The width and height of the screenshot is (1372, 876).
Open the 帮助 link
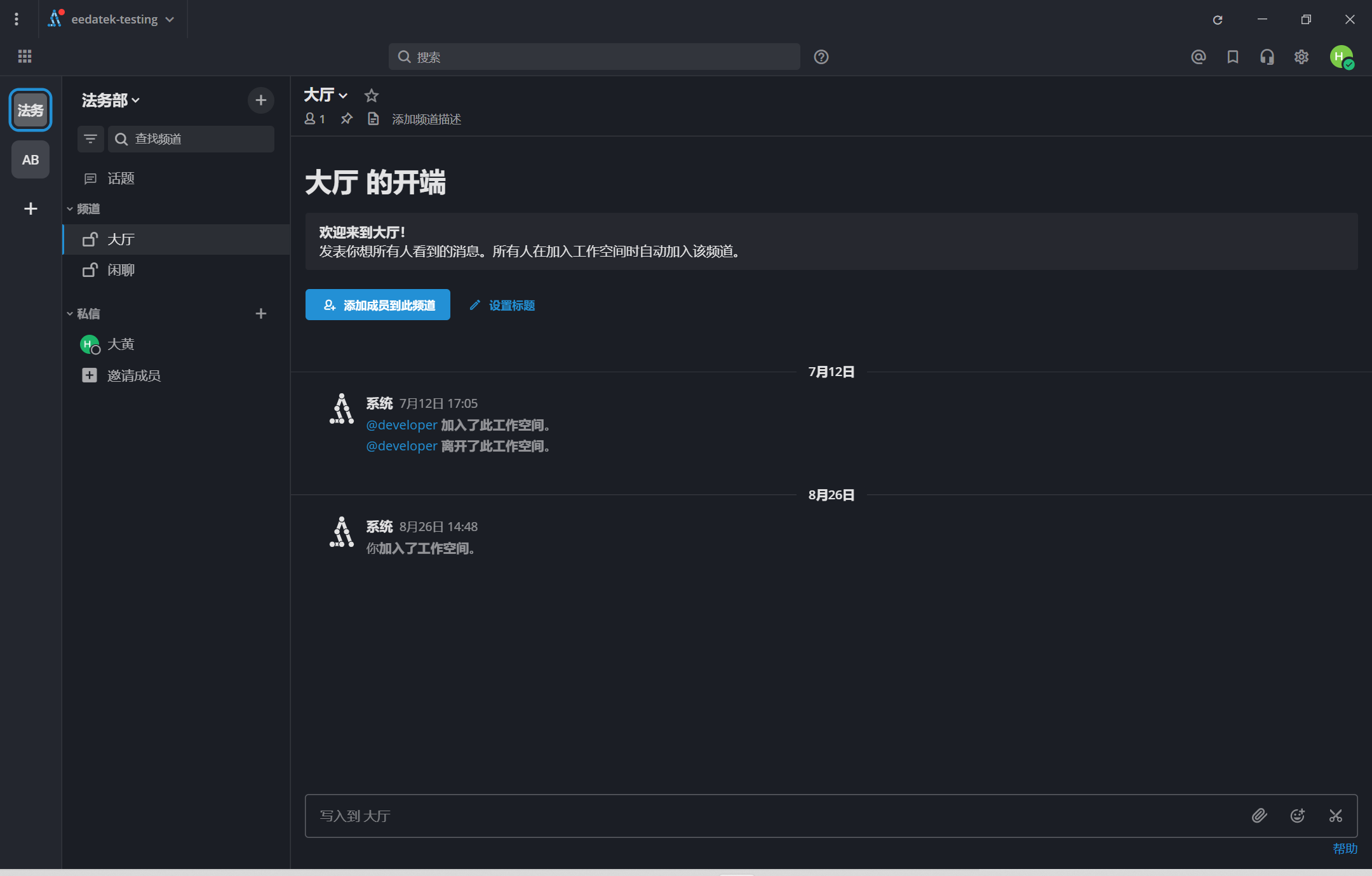tap(1346, 849)
